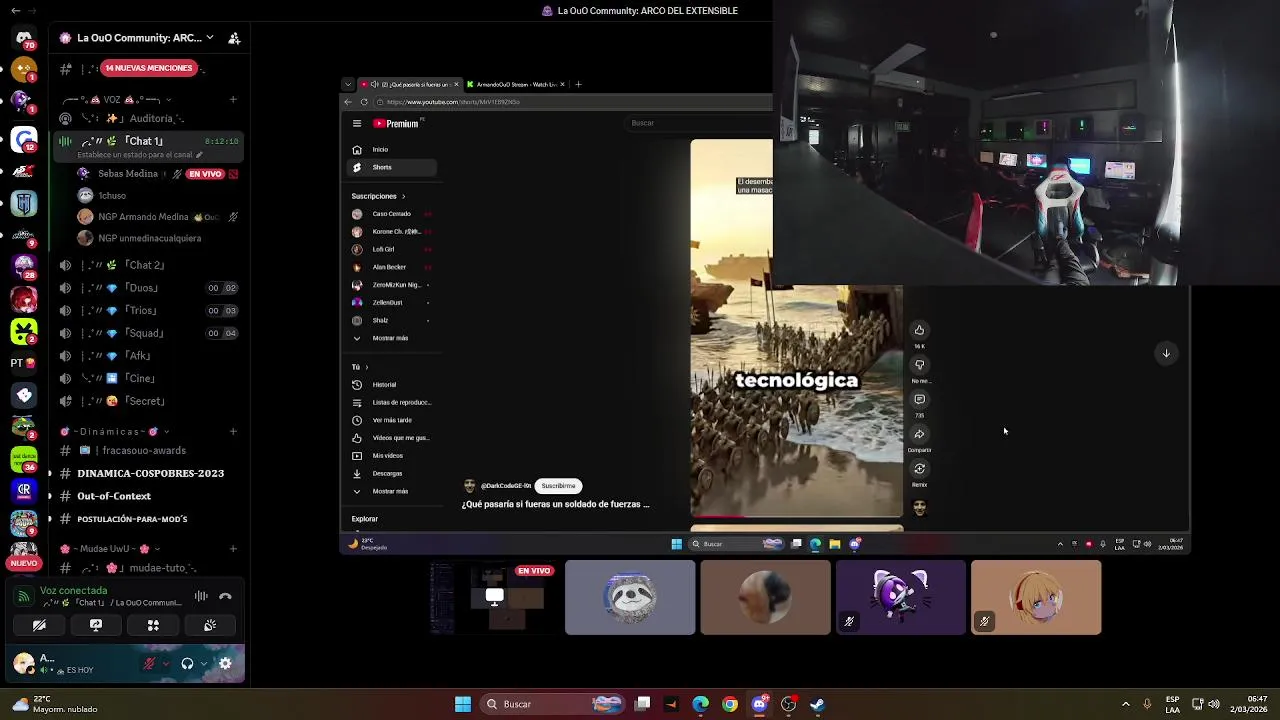Go to next Short with down arrow
The width and height of the screenshot is (1280, 720).
coord(1166,353)
